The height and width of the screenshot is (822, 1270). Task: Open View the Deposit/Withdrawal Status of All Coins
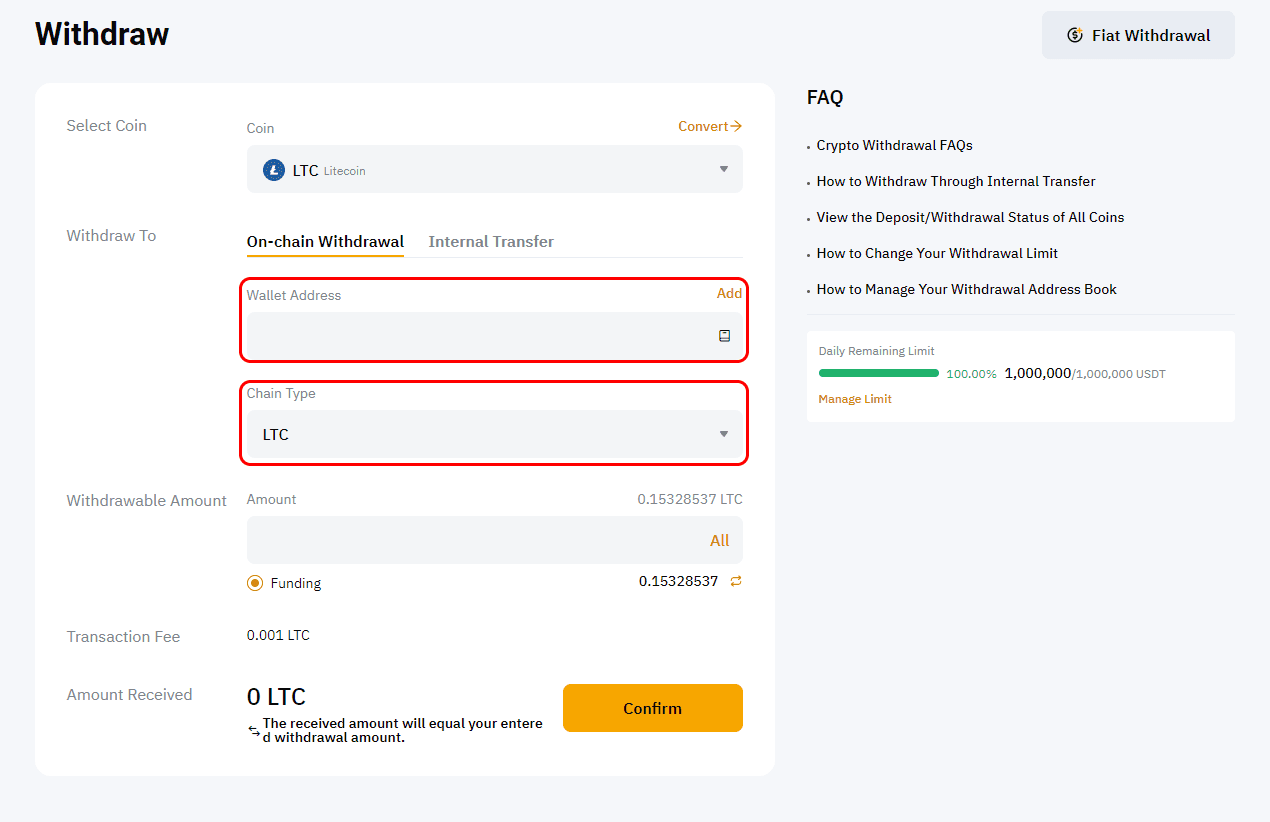coord(971,217)
